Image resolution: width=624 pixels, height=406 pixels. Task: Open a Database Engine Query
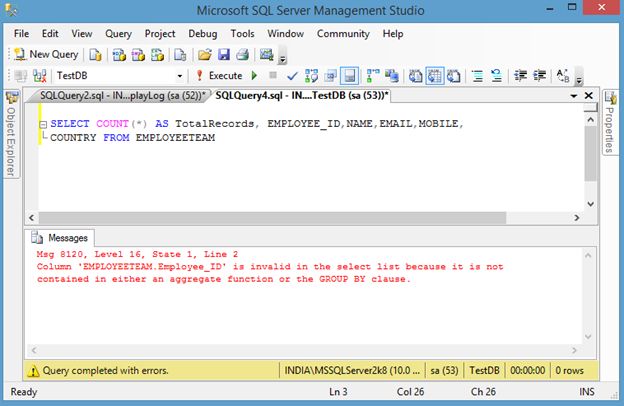(x=95, y=55)
